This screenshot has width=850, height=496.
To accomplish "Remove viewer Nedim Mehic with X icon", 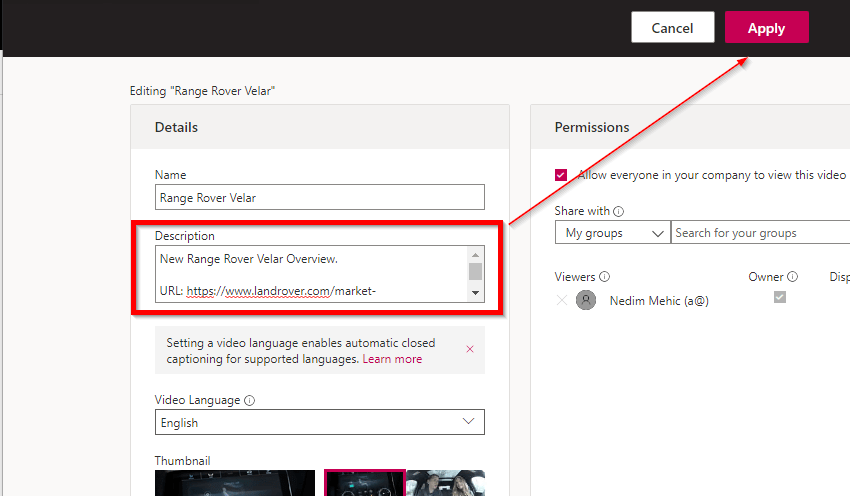I will [561, 301].
